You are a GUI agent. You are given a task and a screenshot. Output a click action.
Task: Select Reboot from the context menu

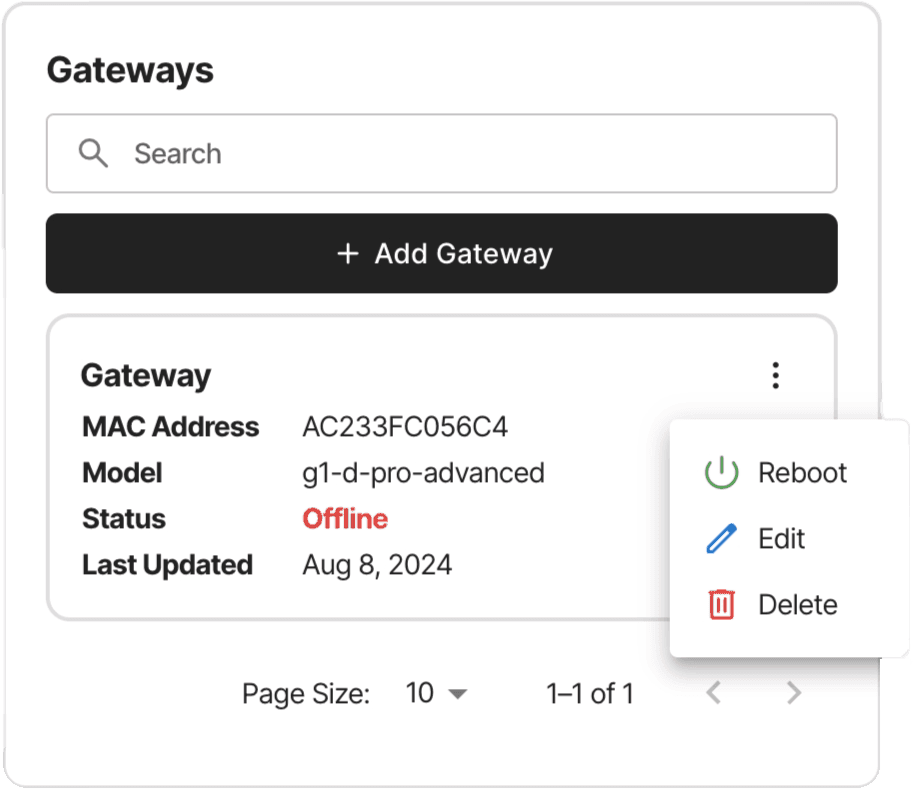775,473
